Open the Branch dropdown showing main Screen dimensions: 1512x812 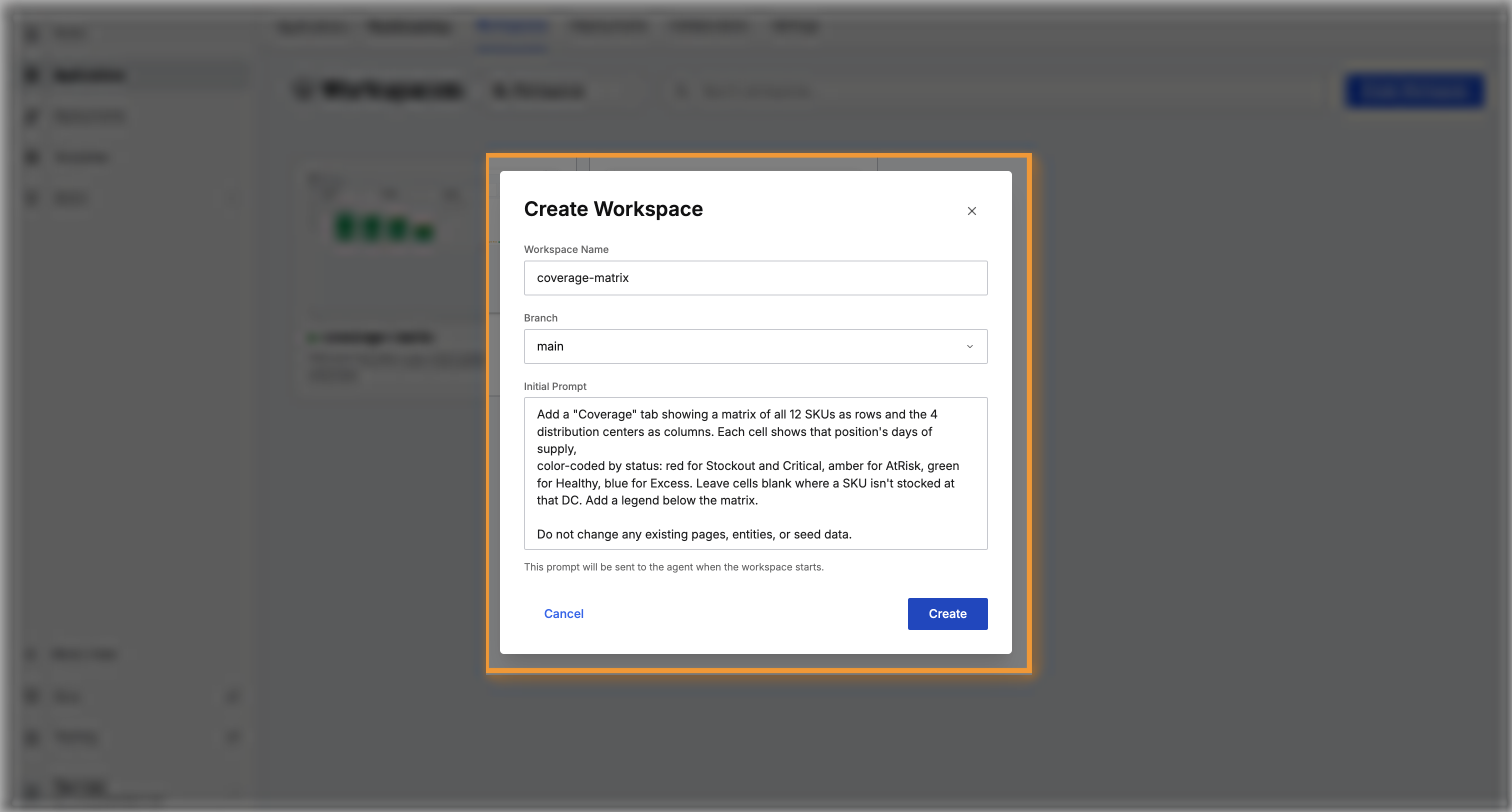click(x=755, y=346)
